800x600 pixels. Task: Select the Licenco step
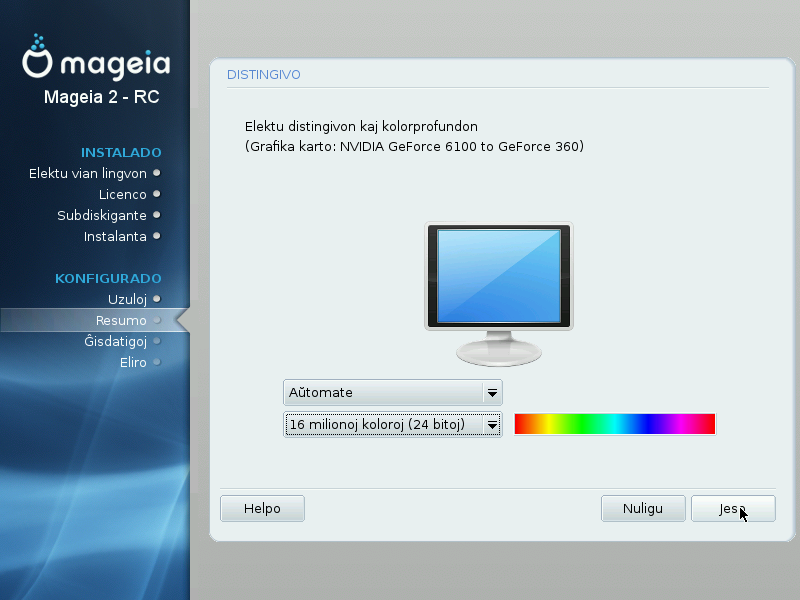tap(122, 194)
